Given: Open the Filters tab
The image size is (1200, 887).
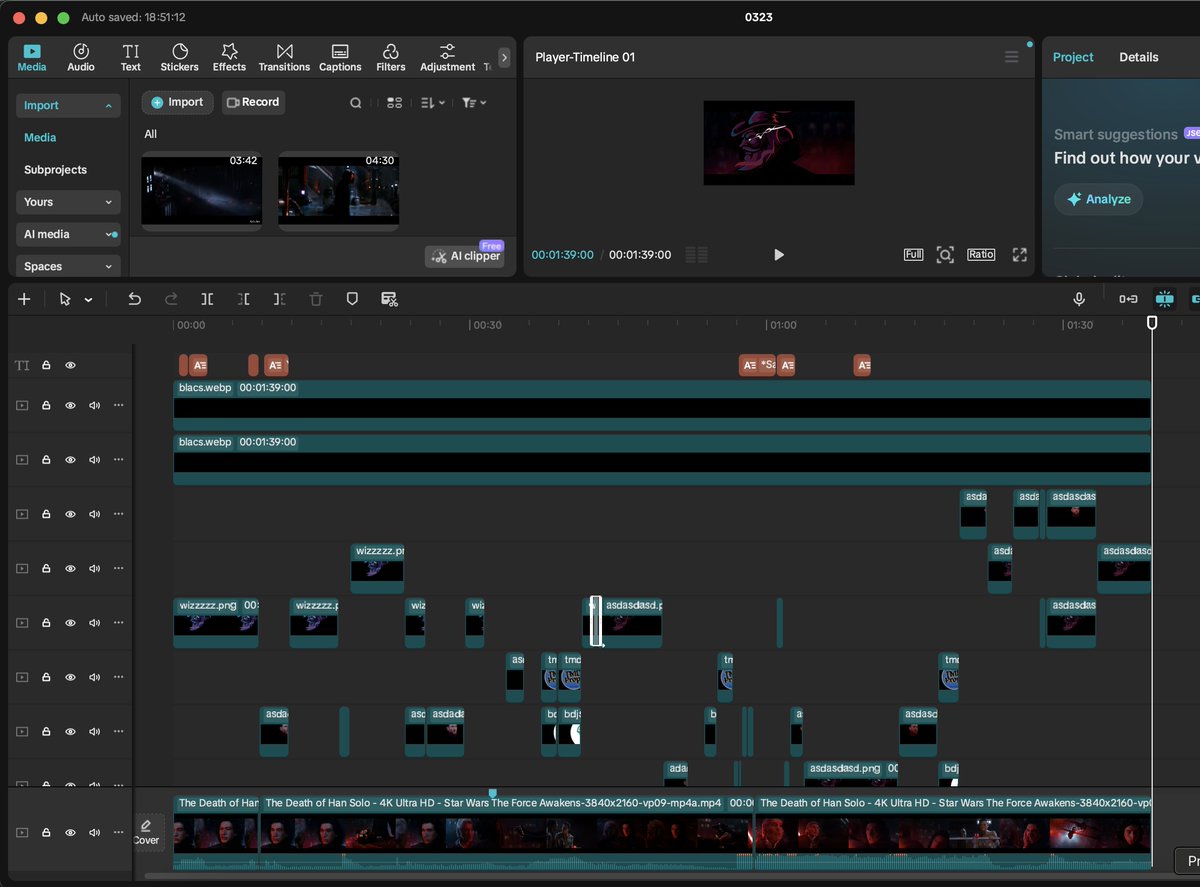Looking at the screenshot, I should [x=391, y=58].
